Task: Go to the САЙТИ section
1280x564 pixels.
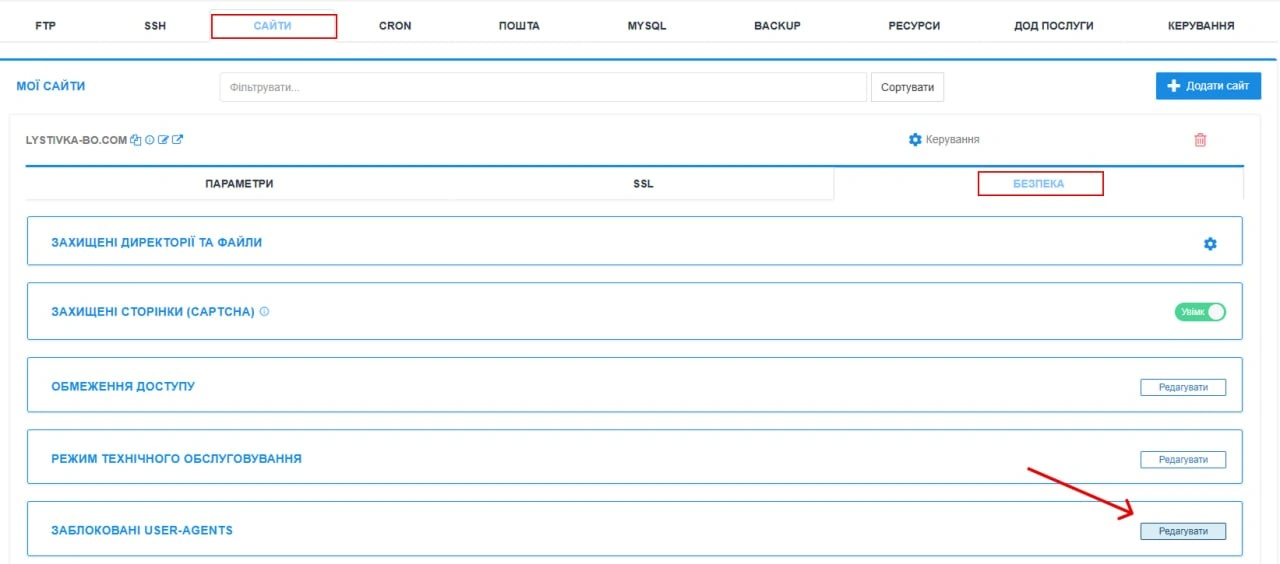Action: coord(273,26)
